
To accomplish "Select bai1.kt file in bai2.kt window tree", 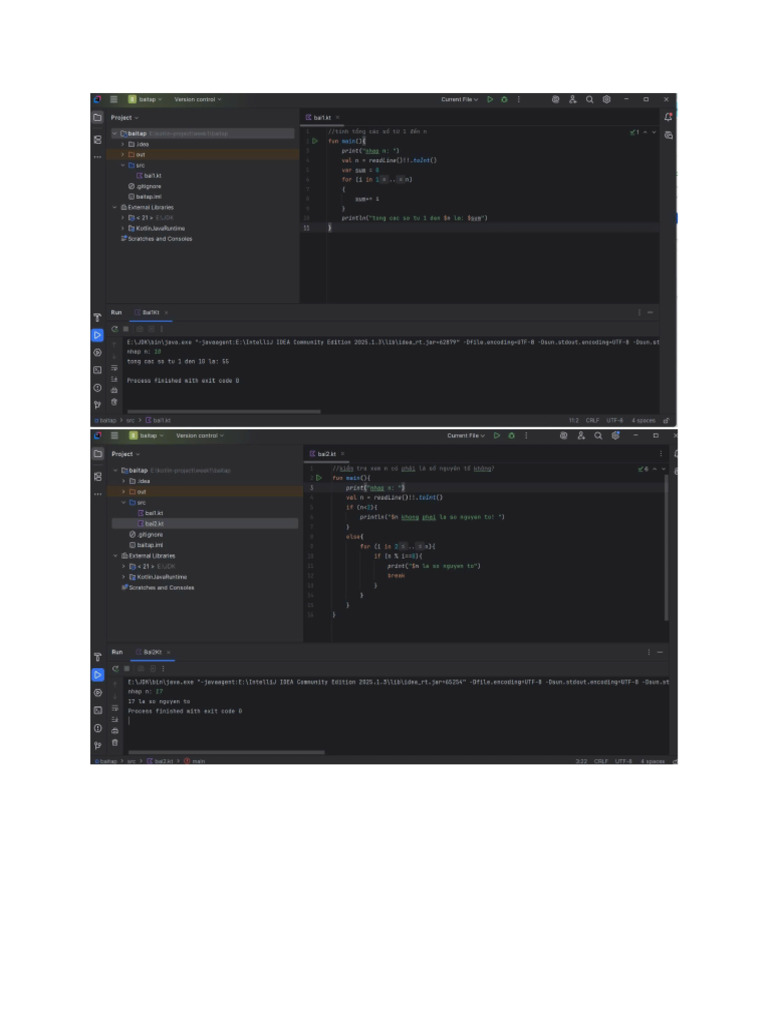I will [150, 513].
